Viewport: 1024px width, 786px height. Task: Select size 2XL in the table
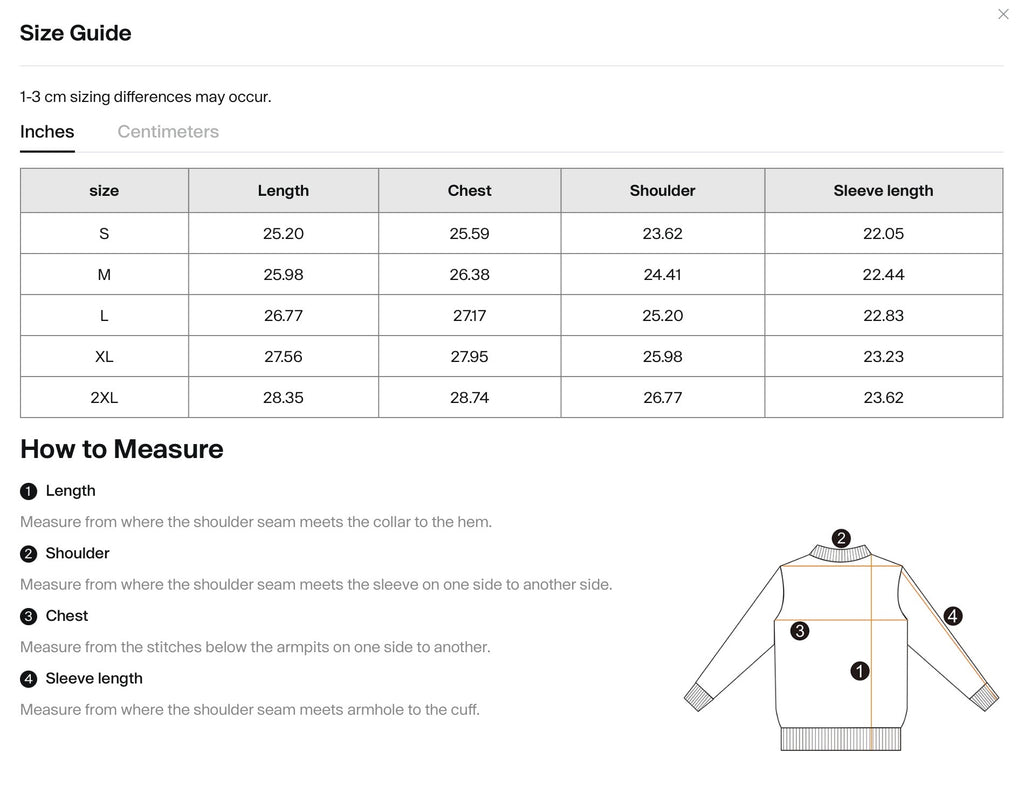click(104, 397)
